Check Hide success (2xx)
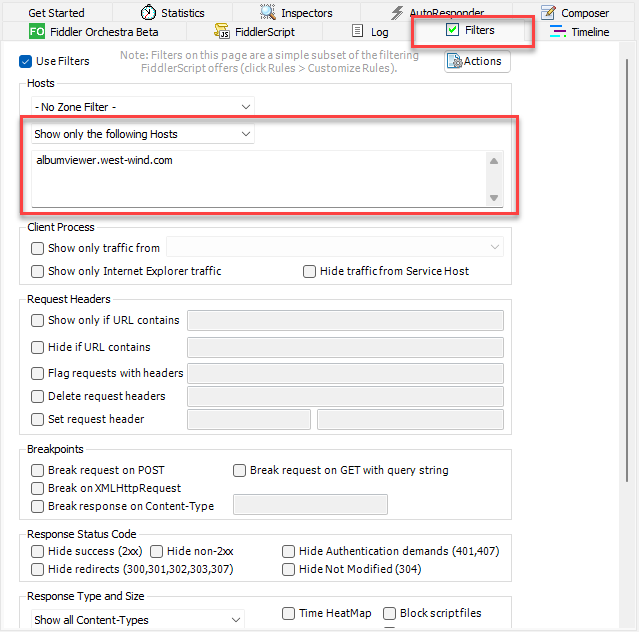 (x=37, y=551)
